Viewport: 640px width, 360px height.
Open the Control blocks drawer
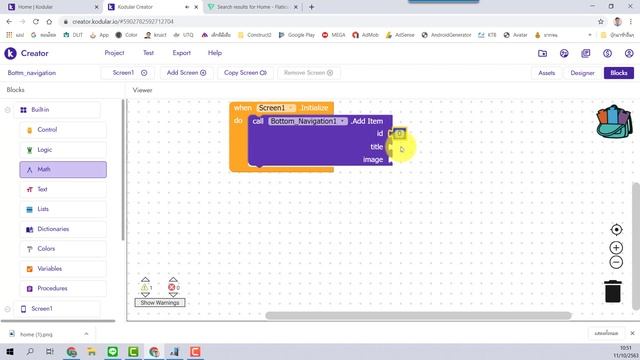pos(63,130)
